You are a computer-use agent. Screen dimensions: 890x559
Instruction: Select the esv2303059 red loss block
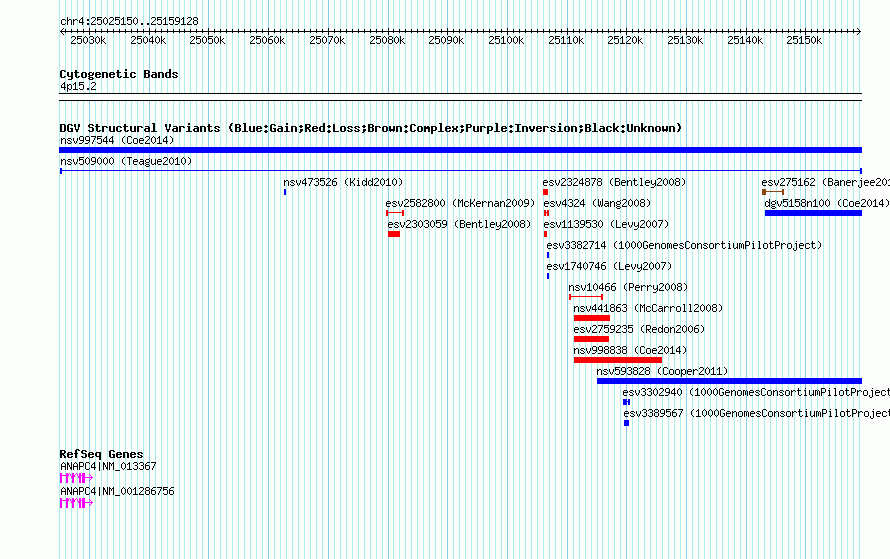(x=394, y=234)
